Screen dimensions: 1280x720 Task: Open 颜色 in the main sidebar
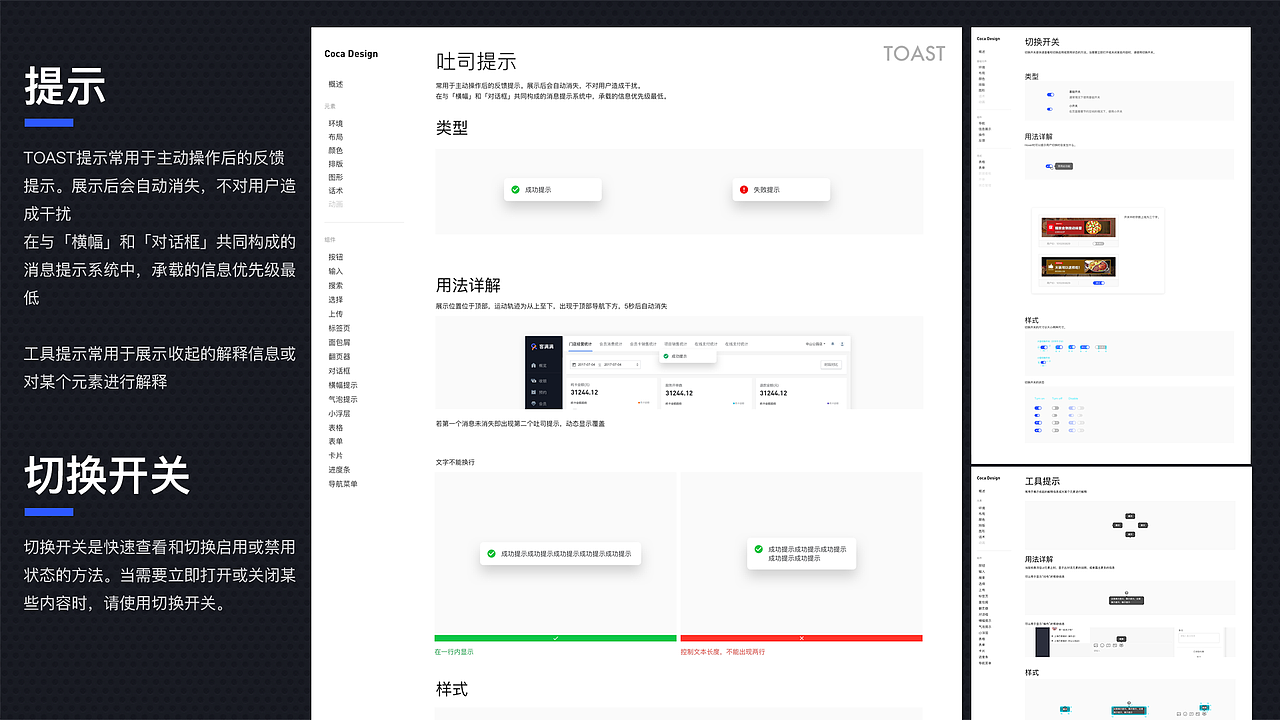(335, 150)
